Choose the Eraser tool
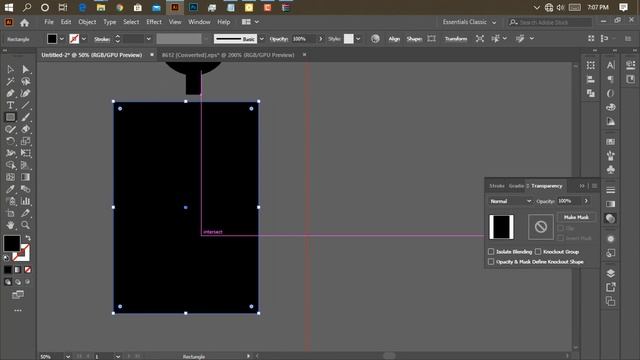This screenshot has width=640, height=360. click(x=25, y=129)
